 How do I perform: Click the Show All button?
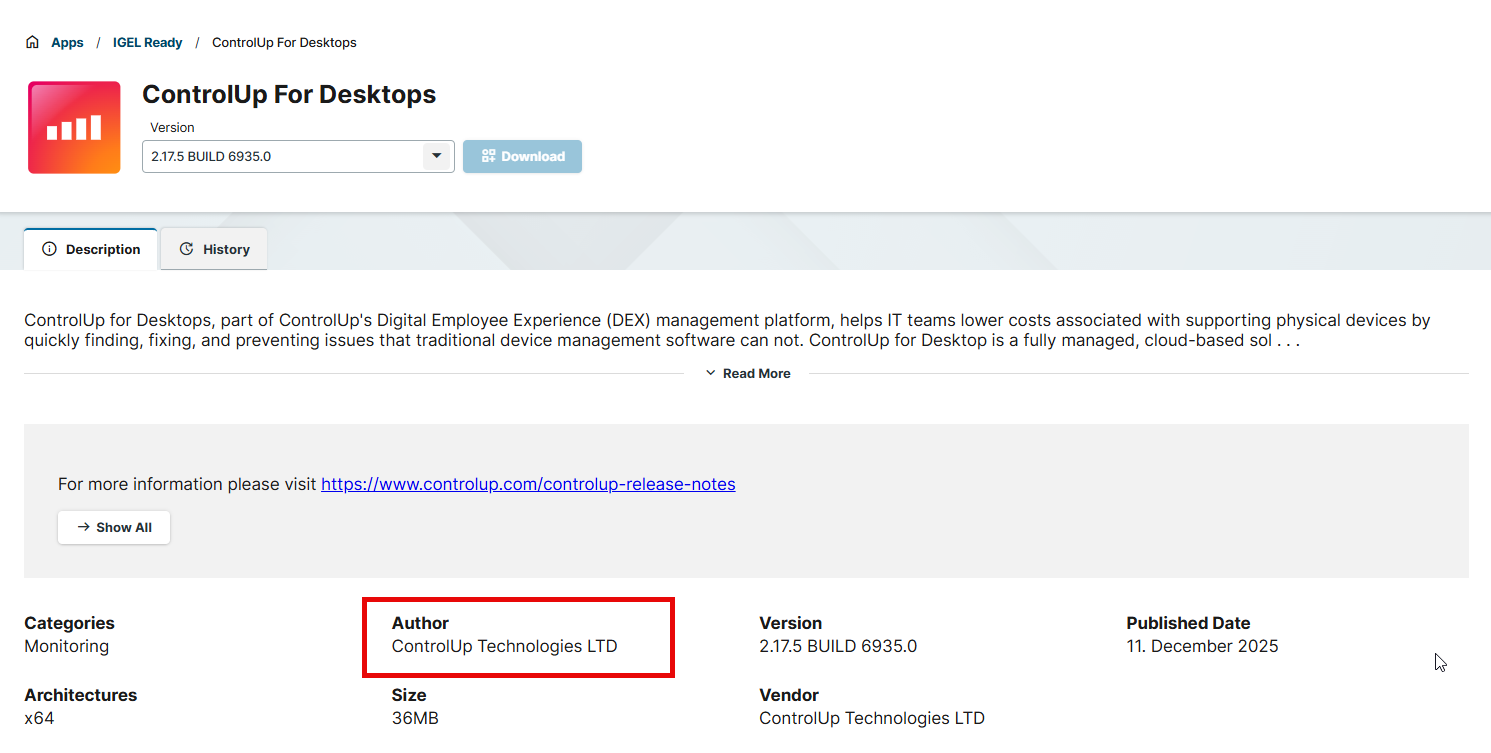[x=114, y=527]
